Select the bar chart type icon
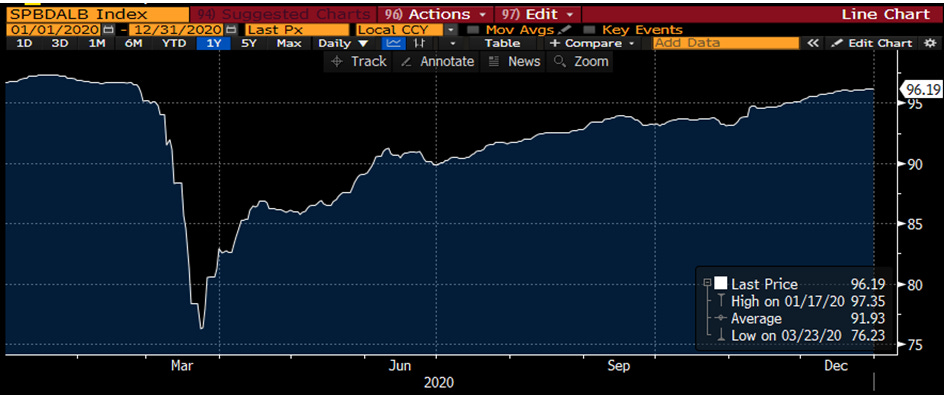The height and width of the screenshot is (397, 944). tap(420, 43)
